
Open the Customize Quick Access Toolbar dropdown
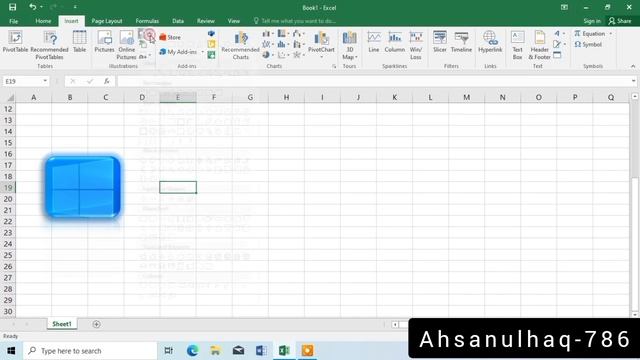75,7
